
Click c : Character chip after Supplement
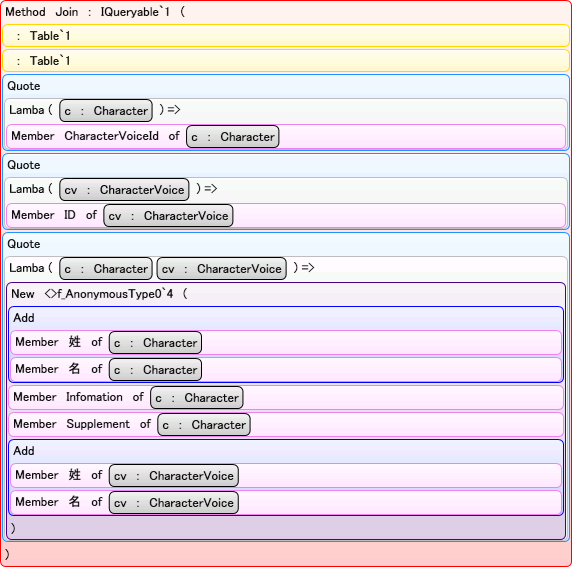click(x=204, y=424)
